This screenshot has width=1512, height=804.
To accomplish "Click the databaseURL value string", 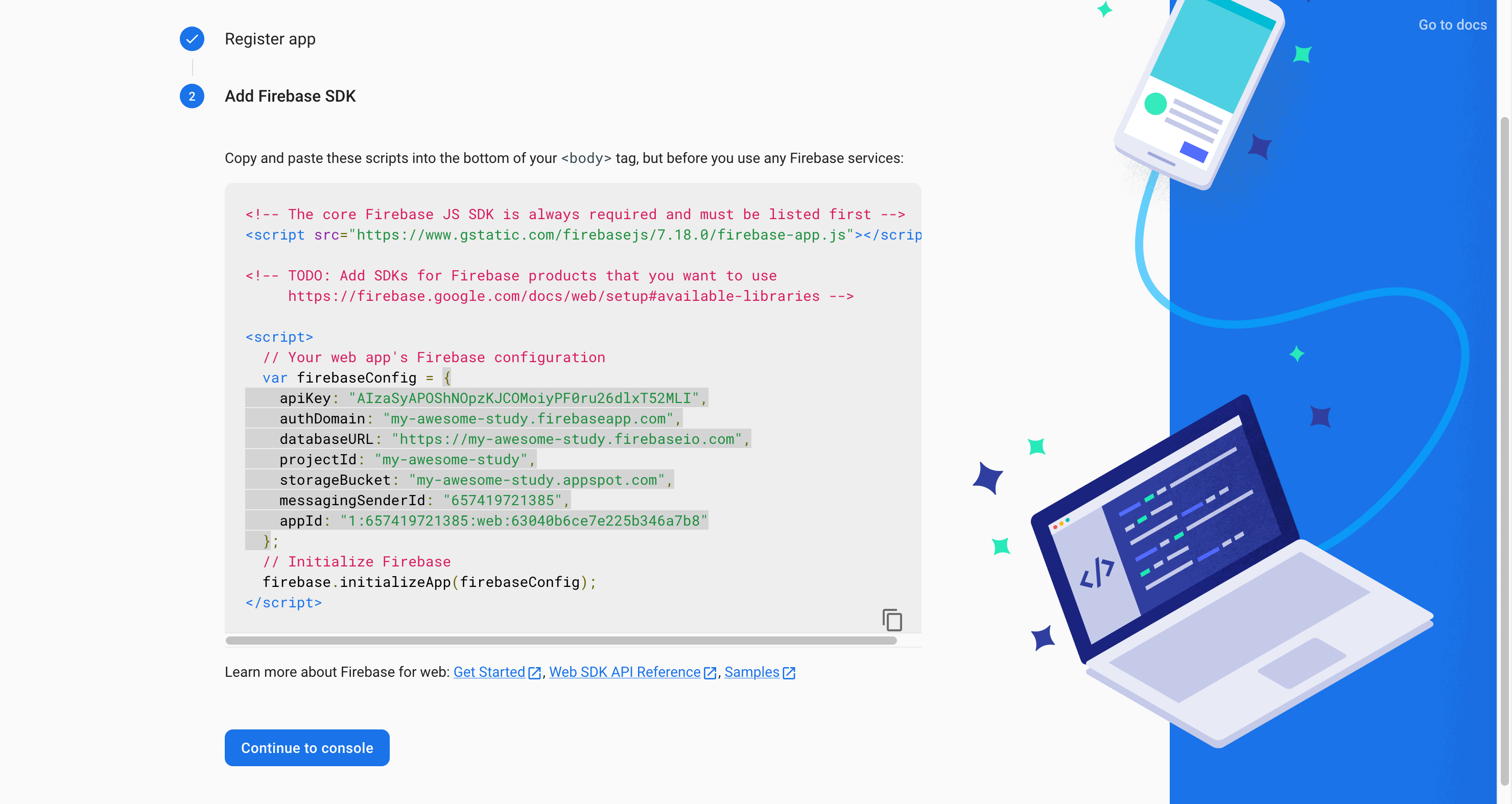I will click(567, 439).
